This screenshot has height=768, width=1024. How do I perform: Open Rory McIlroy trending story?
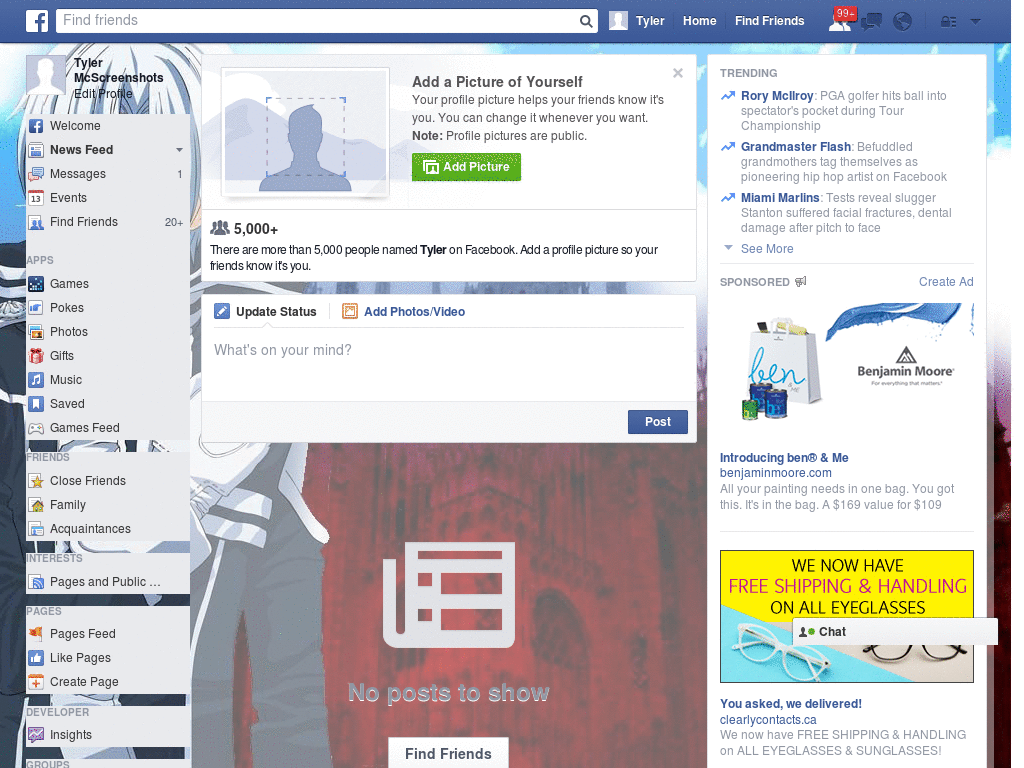click(777, 96)
